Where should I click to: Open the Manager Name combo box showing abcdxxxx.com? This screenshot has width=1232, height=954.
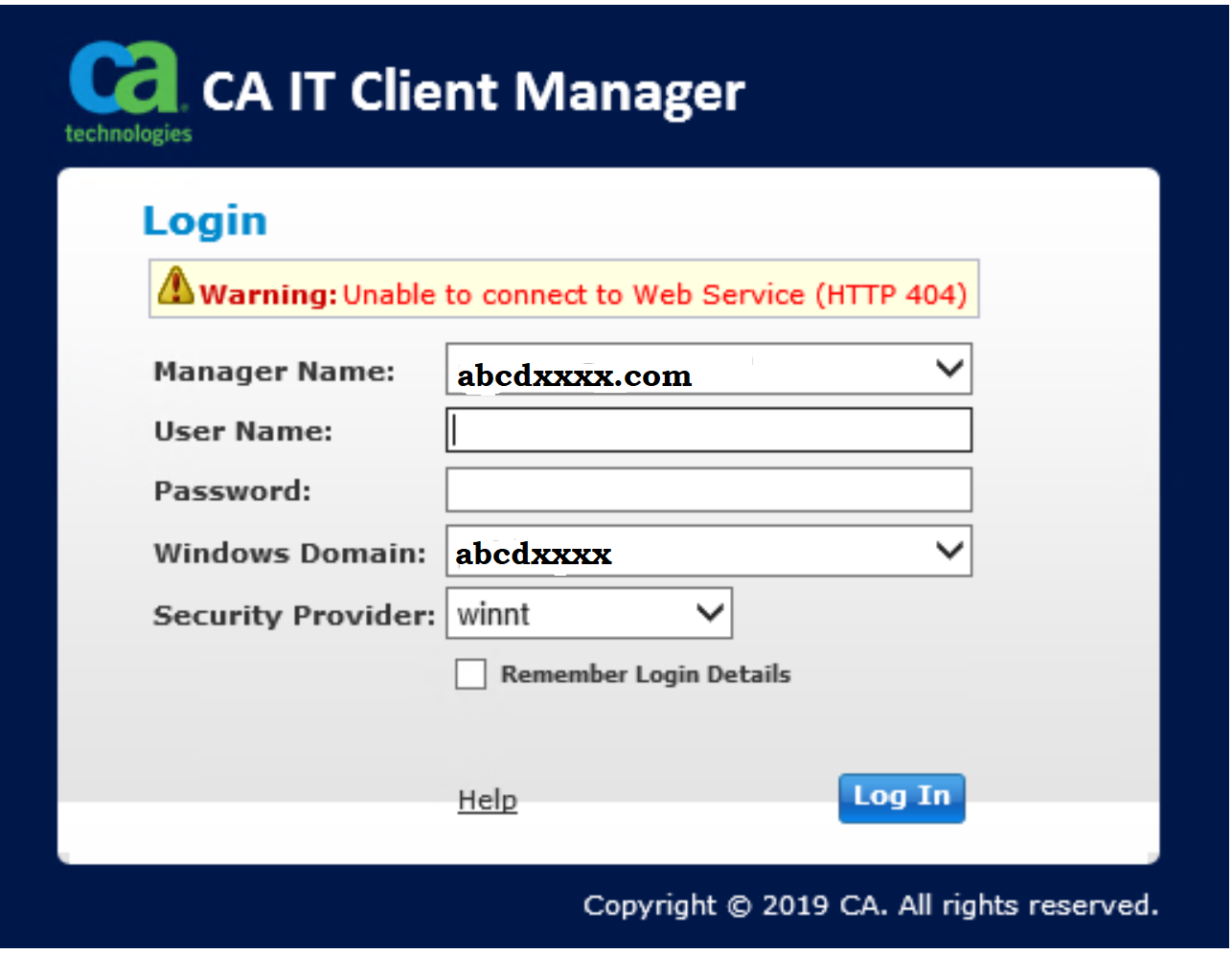690,370
